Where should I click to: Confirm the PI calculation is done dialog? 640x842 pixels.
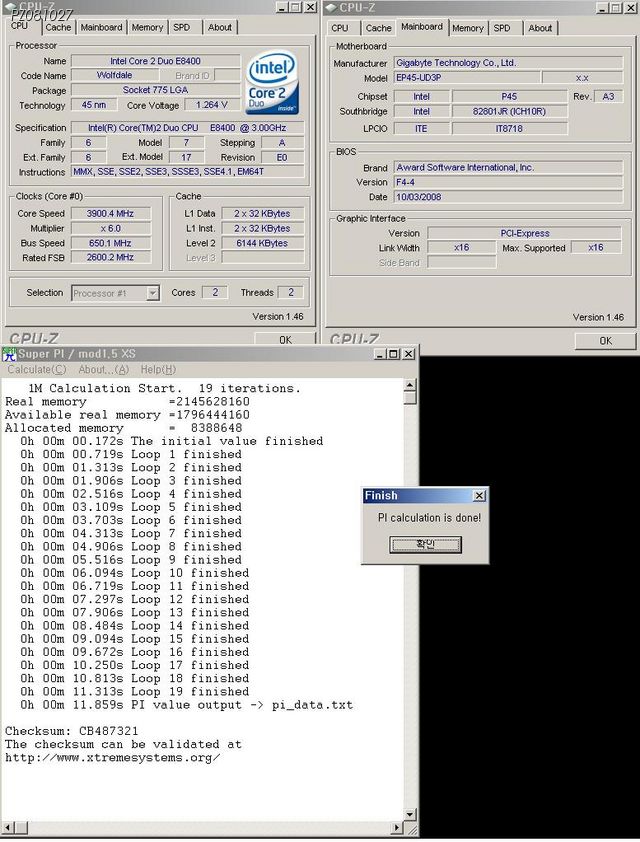pyautogui.click(x=425, y=545)
